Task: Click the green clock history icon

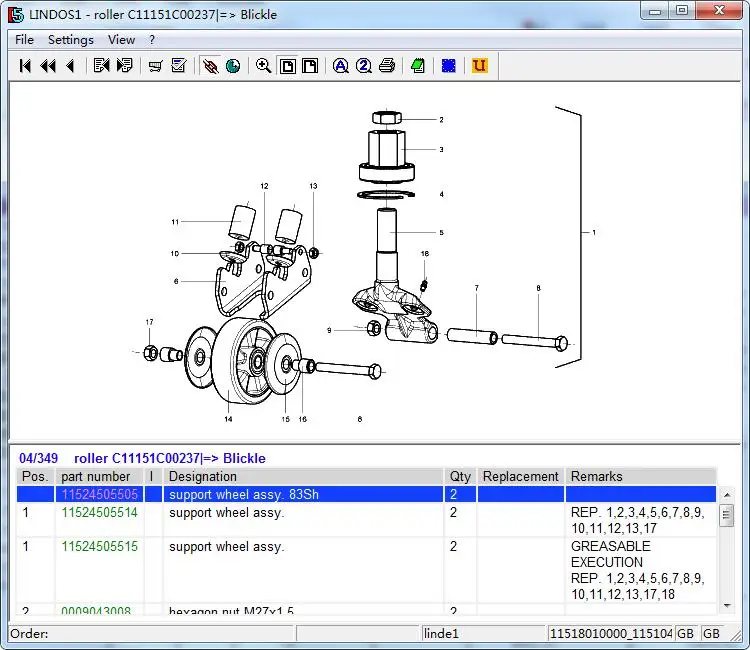Action: click(x=233, y=66)
